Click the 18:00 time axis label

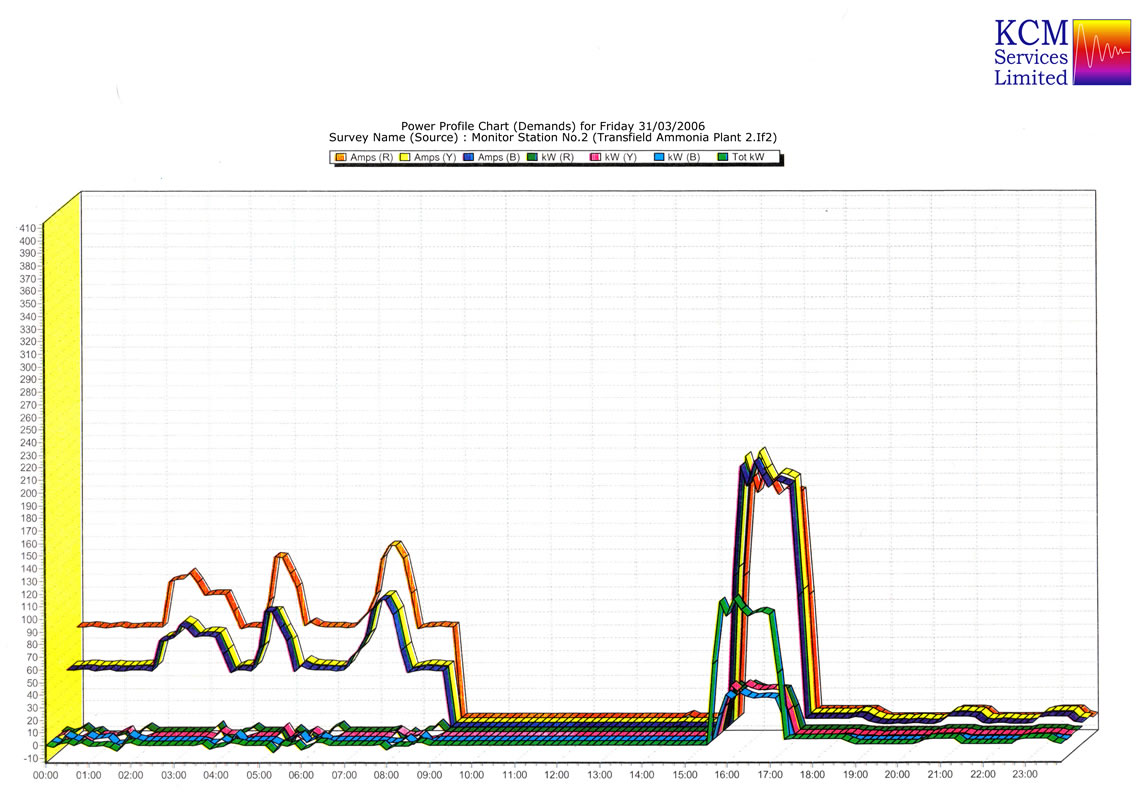tap(812, 776)
